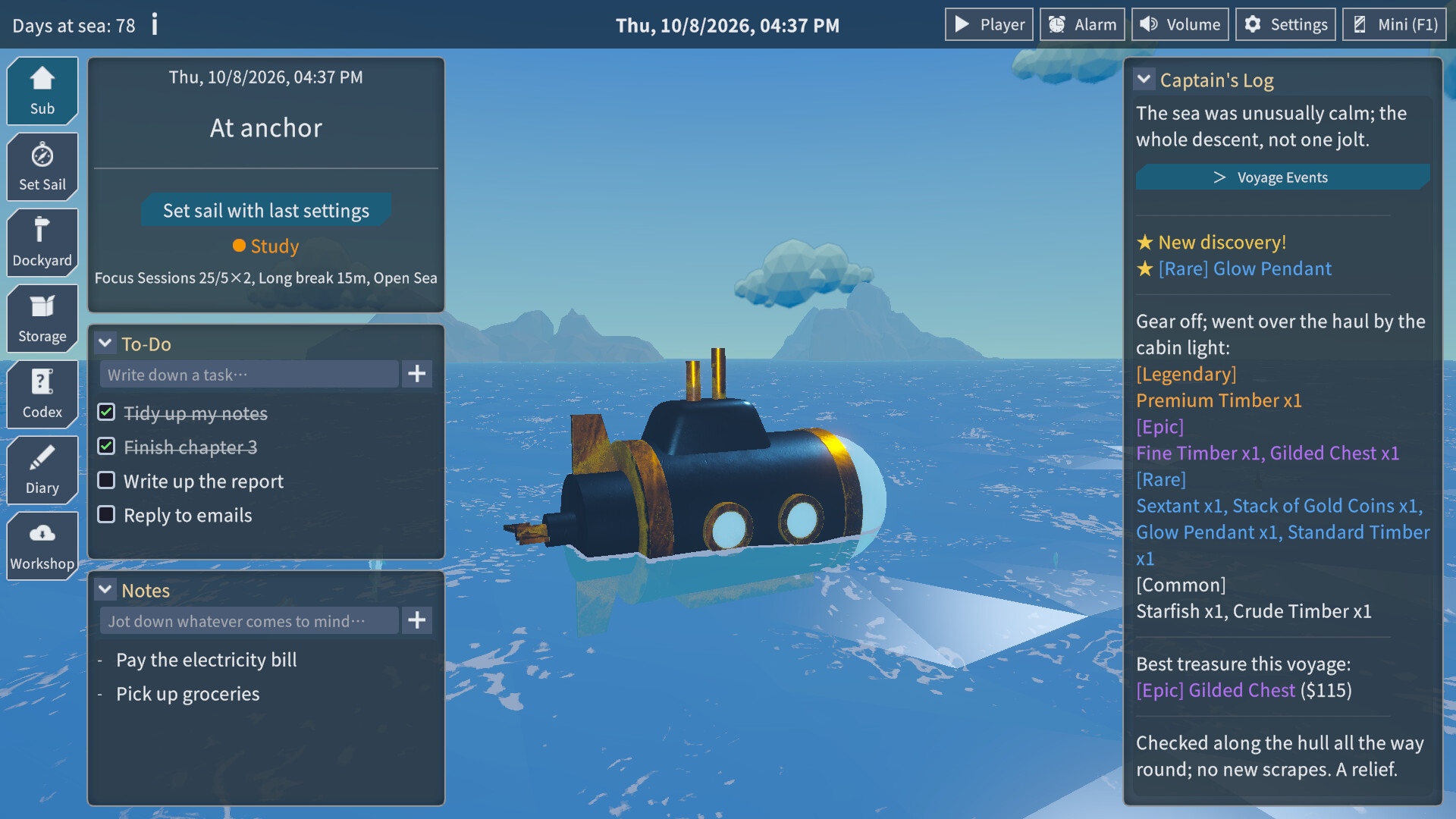Switch to Mini (F1) mode

point(1395,24)
